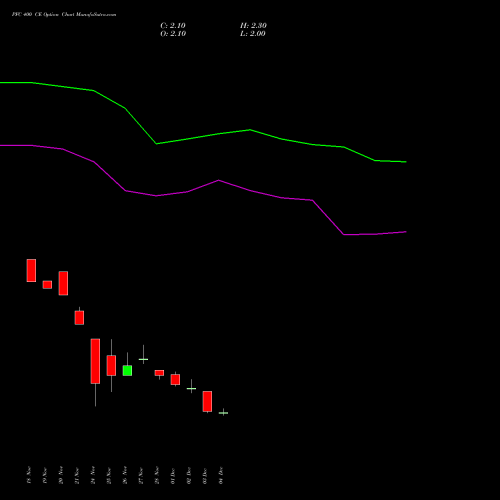Click the "02 Dec" date label
The width and height of the screenshot is (500, 500).
pos(189,475)
